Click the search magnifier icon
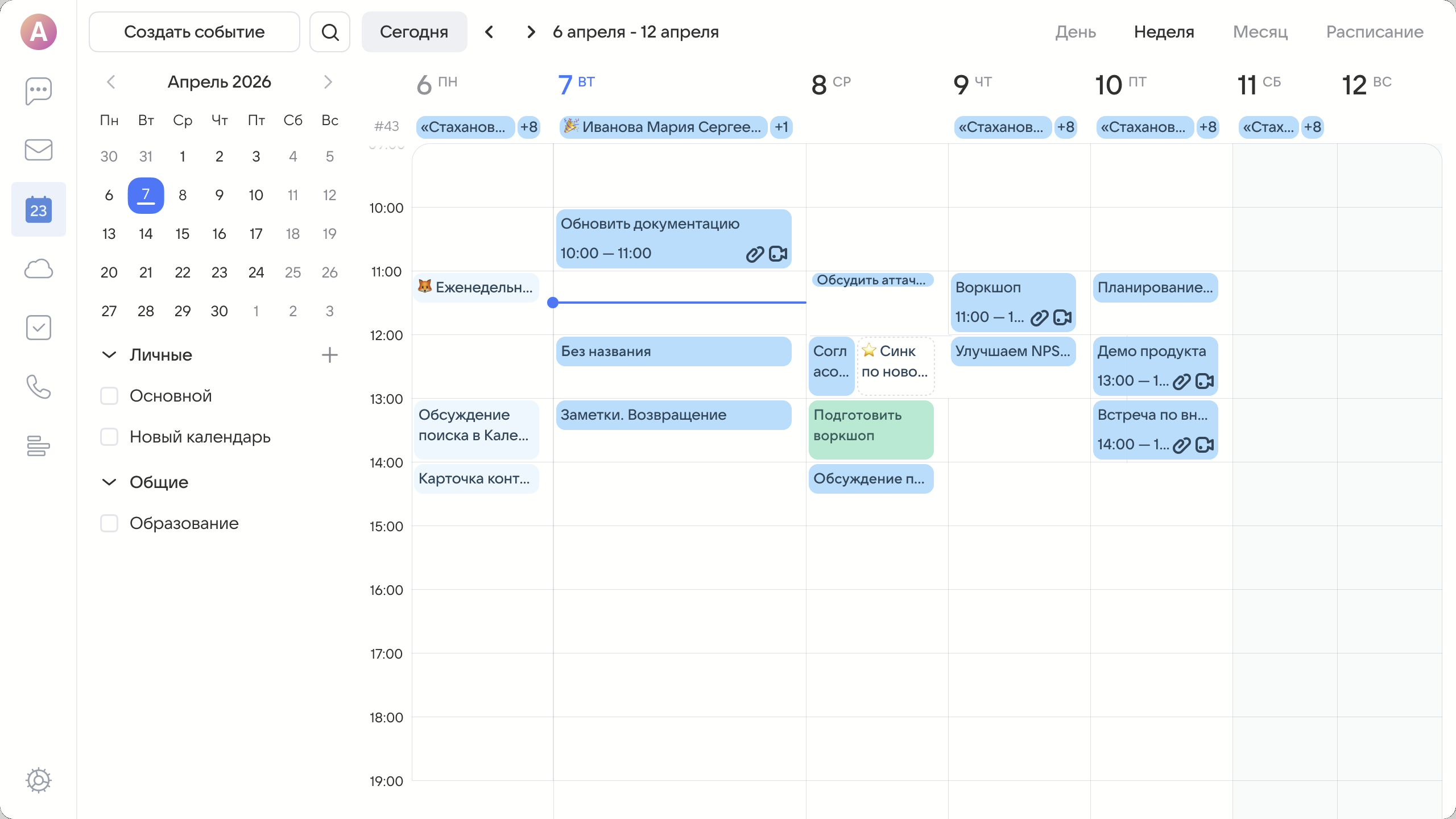The height and width of the screenshot is (819, 1456). point(330,32)
